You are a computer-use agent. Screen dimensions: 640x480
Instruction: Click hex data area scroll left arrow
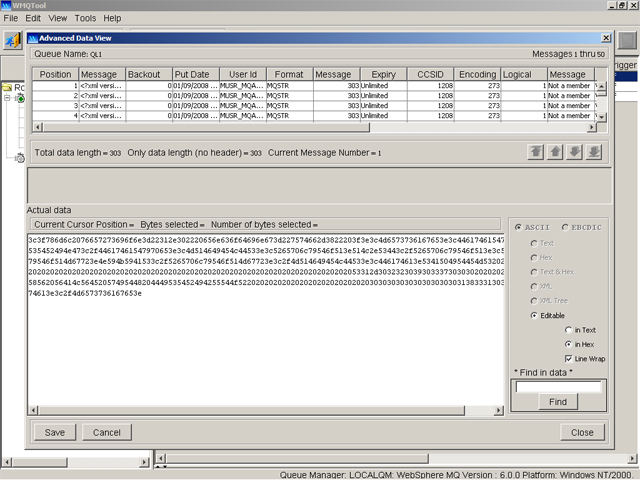coord(34,410)
